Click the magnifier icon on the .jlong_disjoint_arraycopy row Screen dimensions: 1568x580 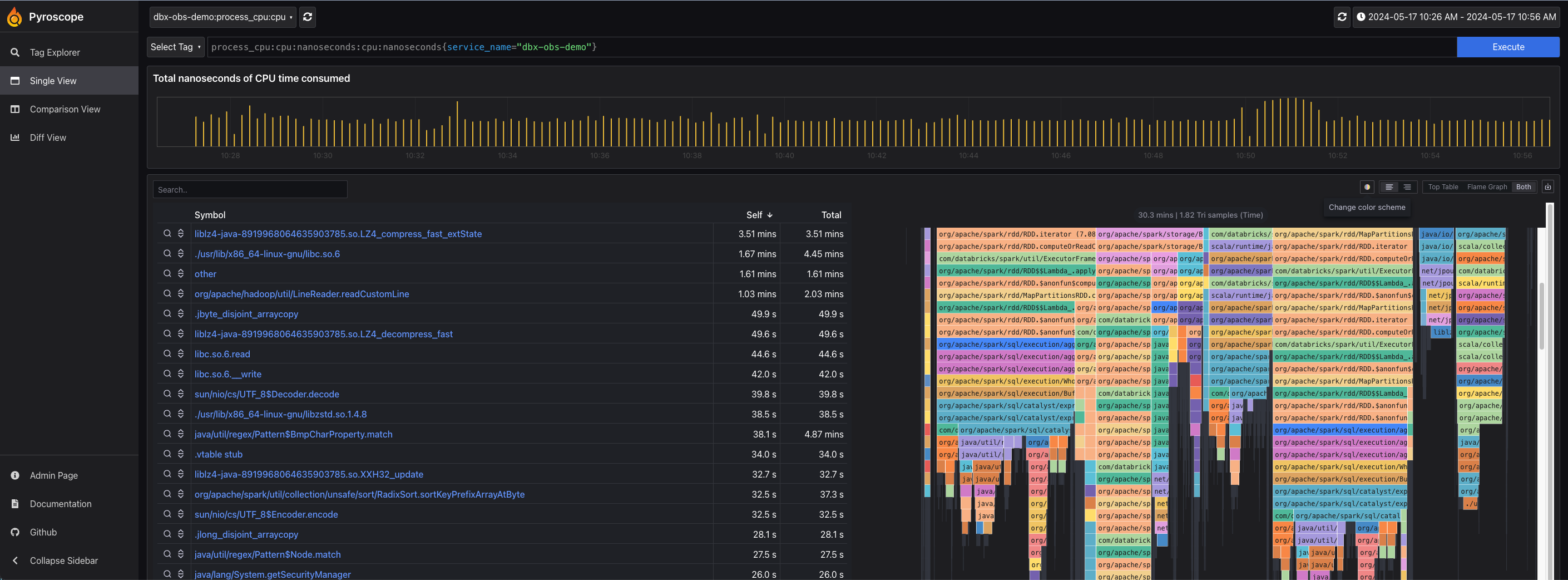(167, 534)
